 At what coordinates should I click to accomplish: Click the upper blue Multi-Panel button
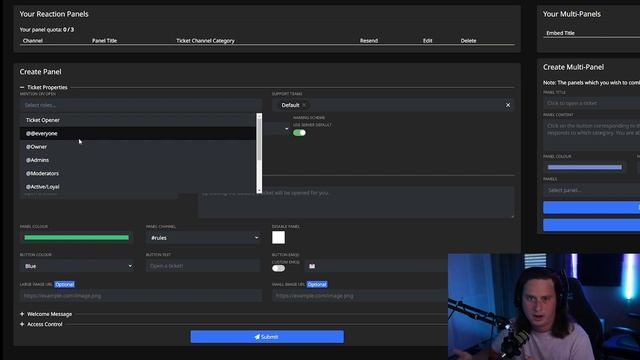point(591,207)
